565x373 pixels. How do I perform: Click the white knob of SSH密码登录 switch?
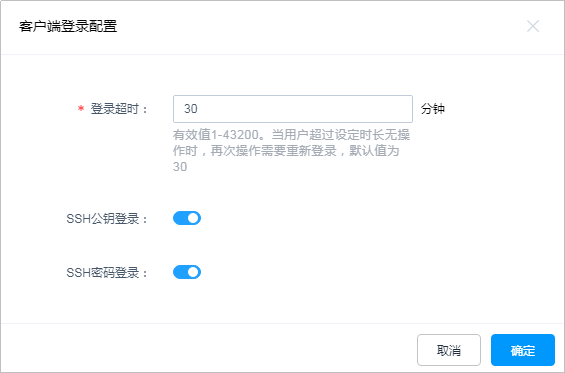[x=193, y=272]
